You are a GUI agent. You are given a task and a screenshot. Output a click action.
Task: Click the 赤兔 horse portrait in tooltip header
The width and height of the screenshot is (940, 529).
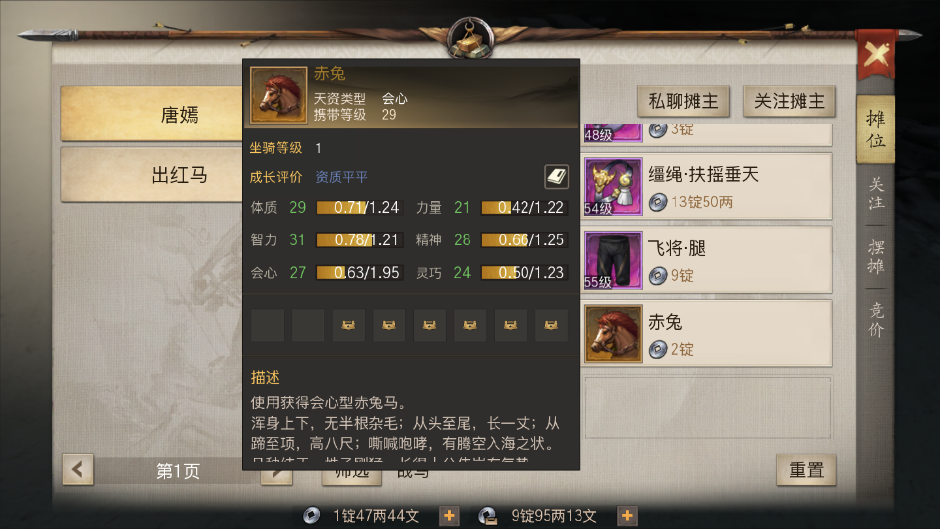[278, 95]
